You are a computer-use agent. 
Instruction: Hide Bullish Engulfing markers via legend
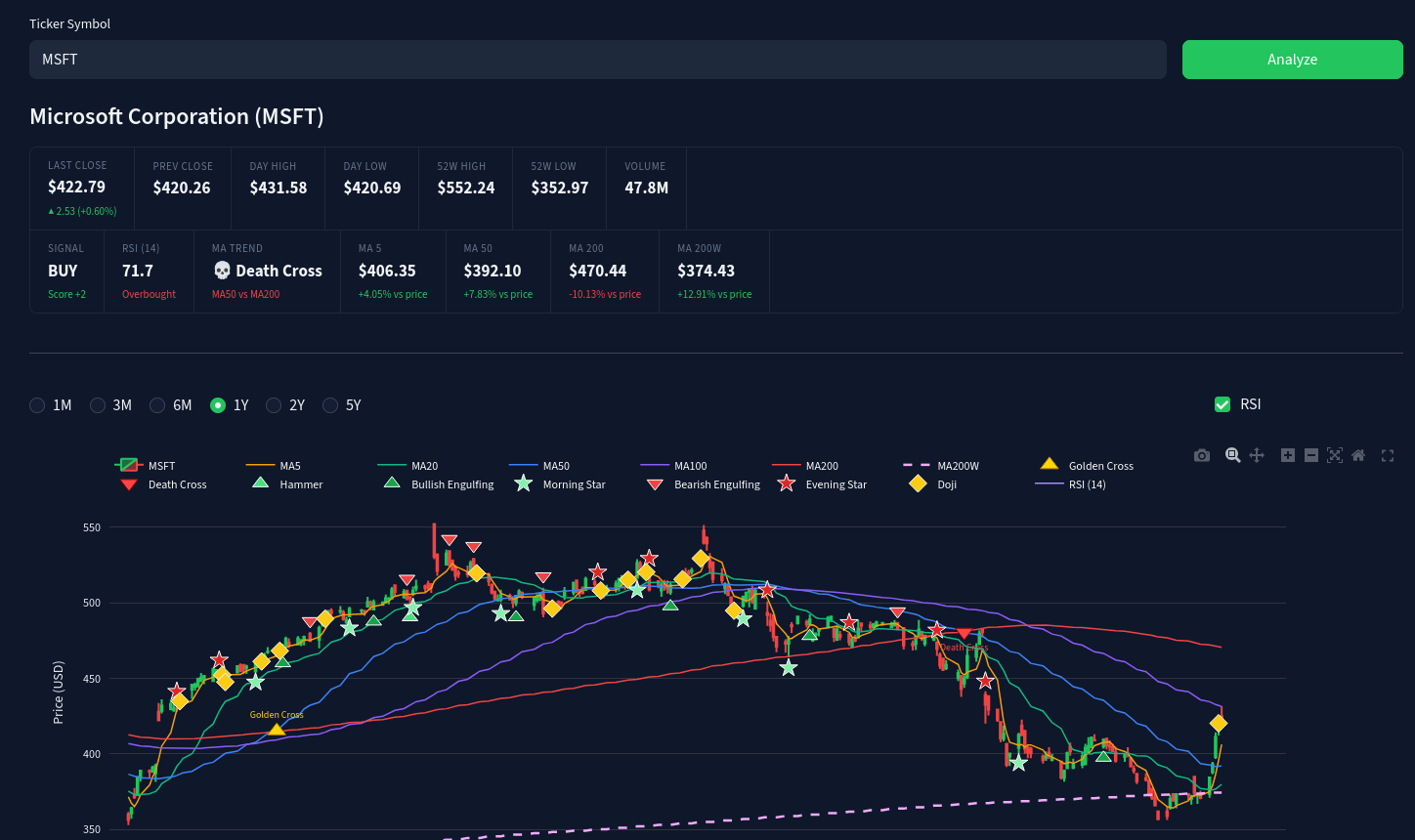440,484
